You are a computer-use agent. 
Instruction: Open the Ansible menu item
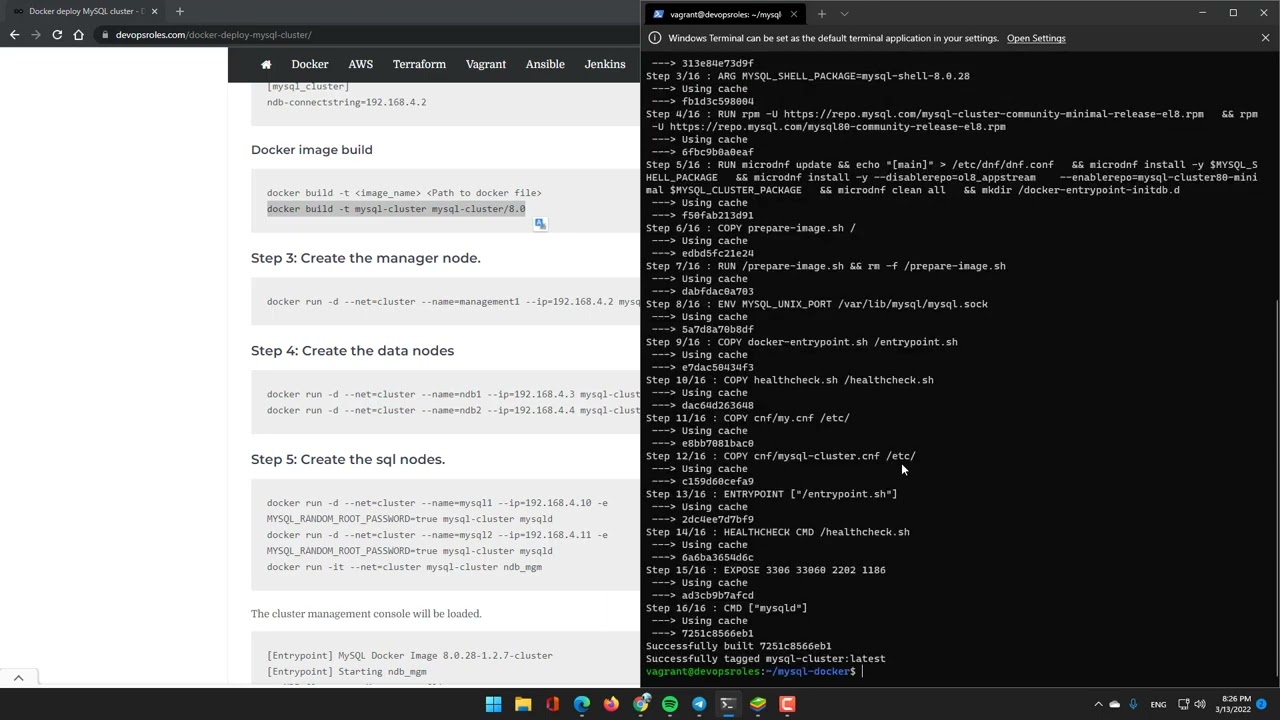[545, 64]
